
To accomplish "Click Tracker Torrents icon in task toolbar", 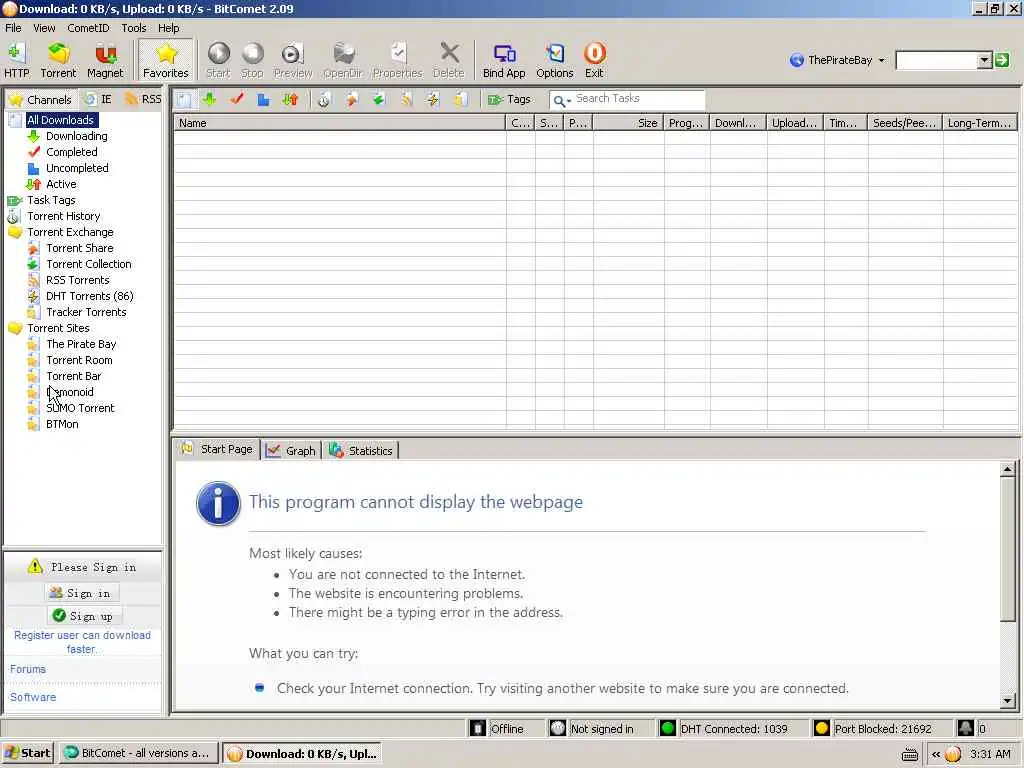I will 460,99.
